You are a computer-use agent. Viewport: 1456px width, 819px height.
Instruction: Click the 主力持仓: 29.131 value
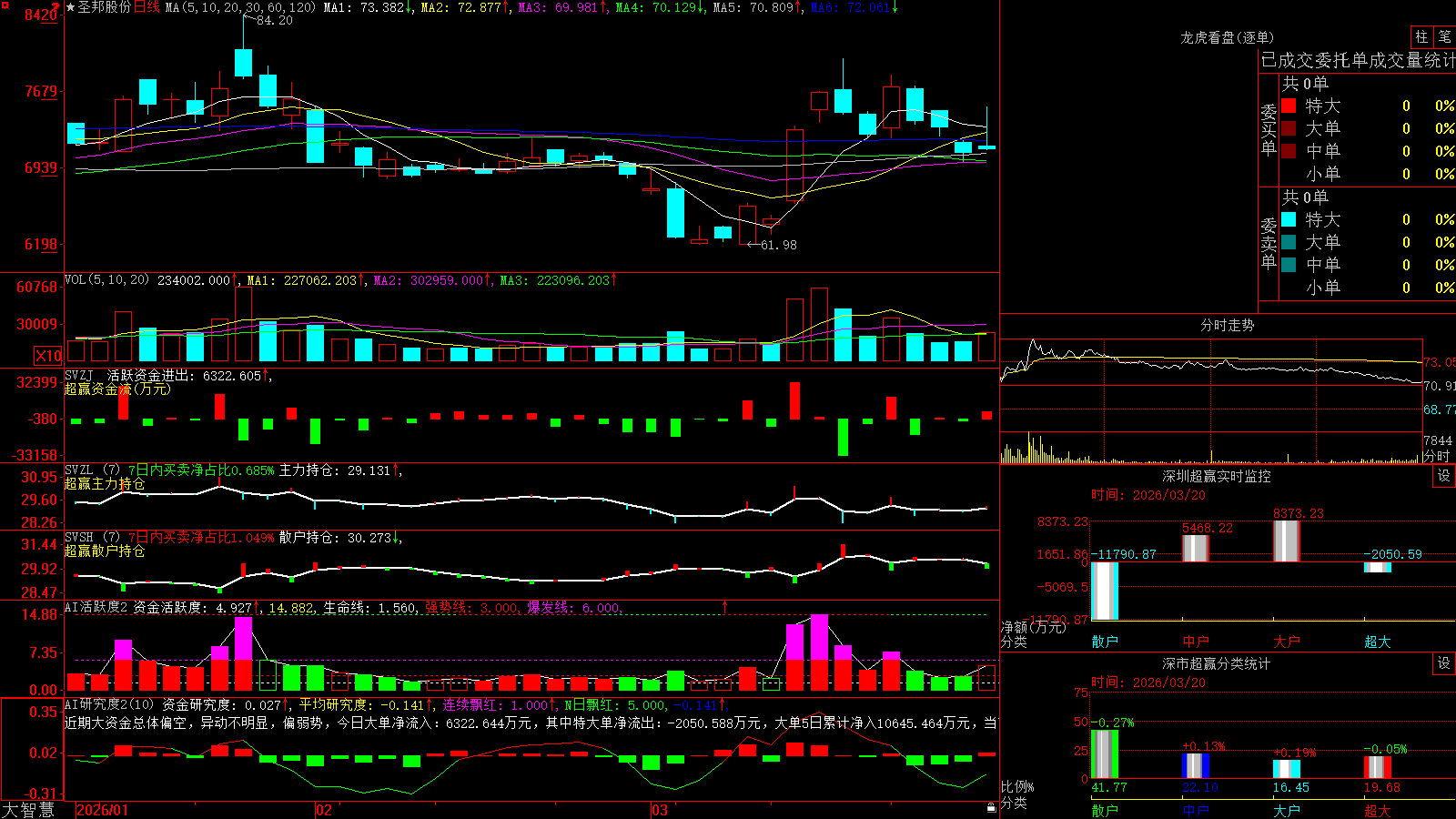pyautogui.click(x=334, y=470)
